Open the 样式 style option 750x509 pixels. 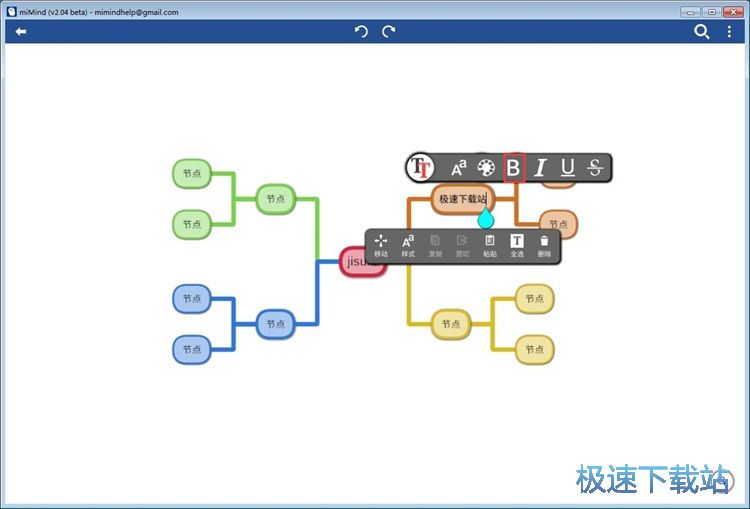point(408,246)
